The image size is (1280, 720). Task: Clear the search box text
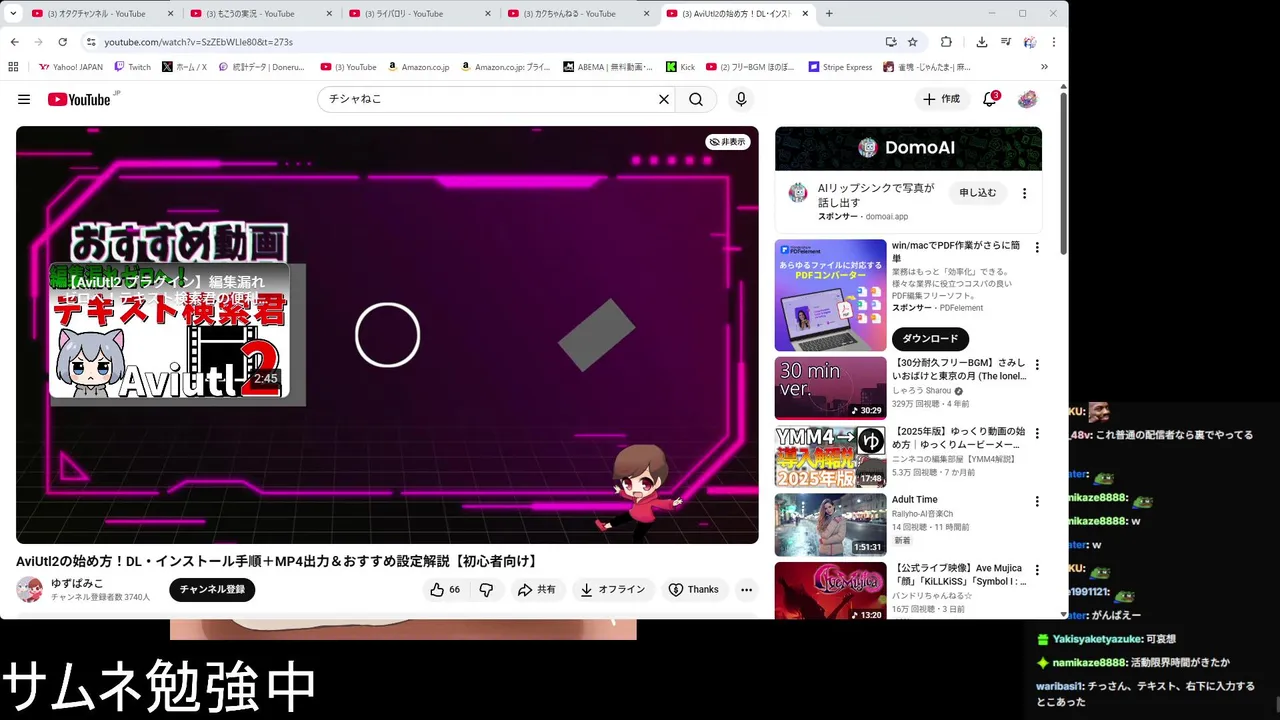pos(663,99)
